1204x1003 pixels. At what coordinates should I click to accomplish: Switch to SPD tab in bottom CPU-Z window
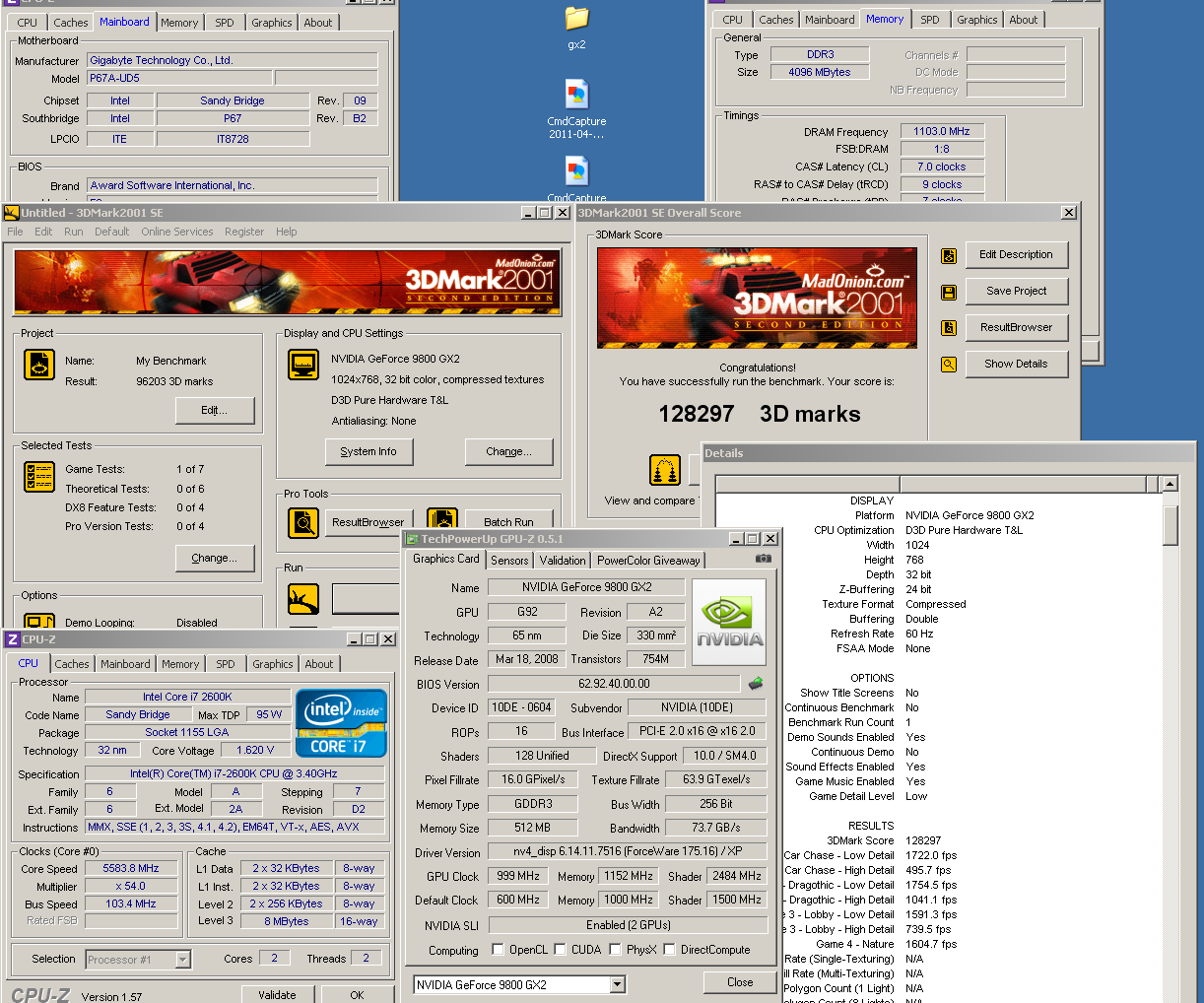tap(226, 664)
